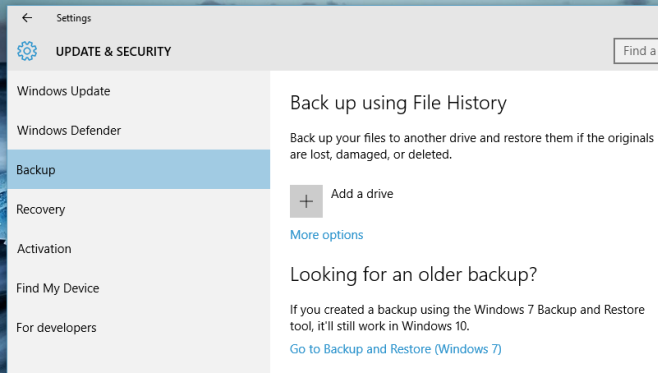Click the Update & Security gear icon
Screen dimensions: 658x373
[27, 51]
